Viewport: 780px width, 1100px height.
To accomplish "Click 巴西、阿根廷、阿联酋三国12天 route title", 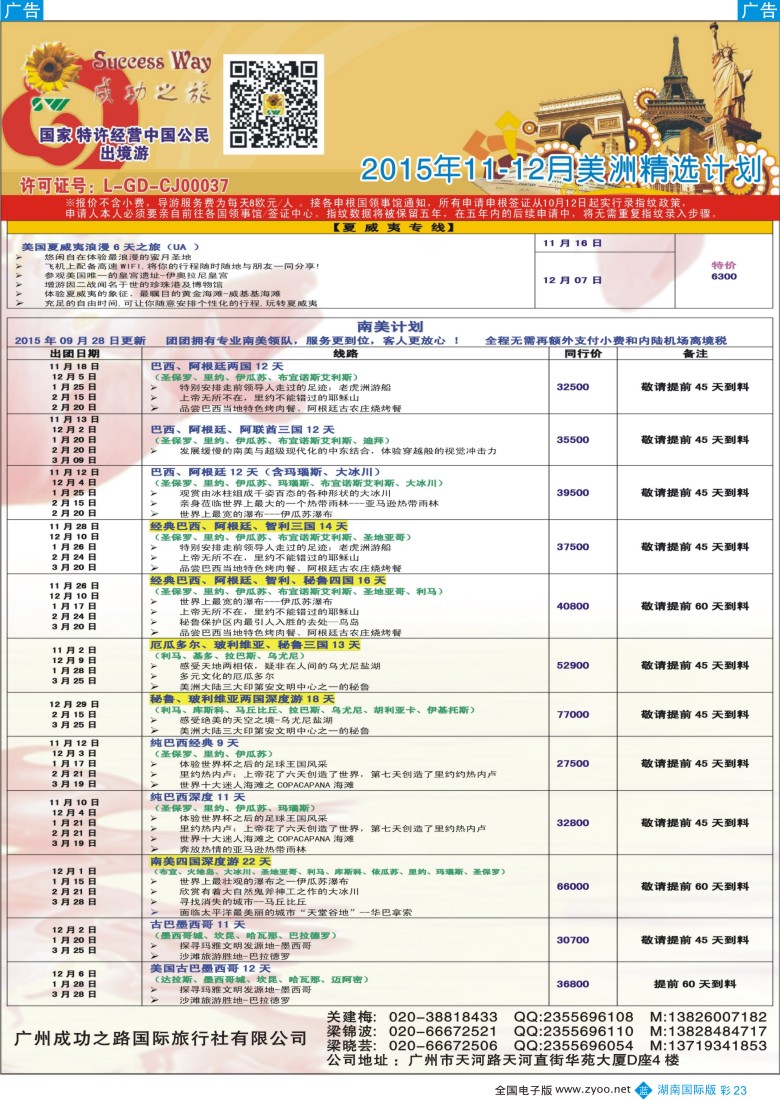I will click(x=242, y=429).
